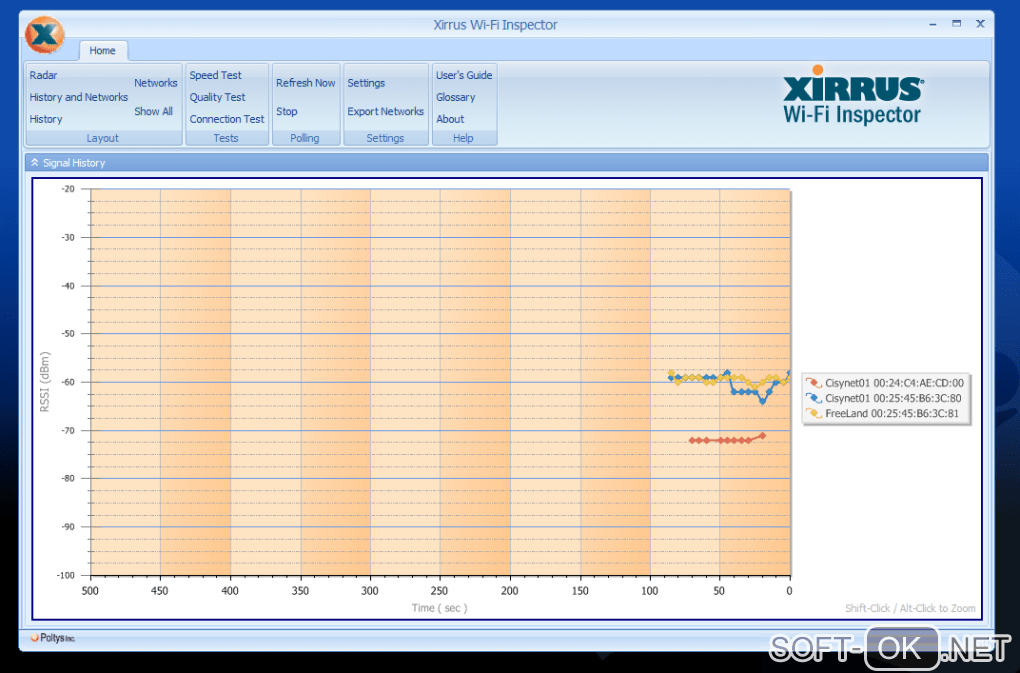The width and height of the screenshot is (1020, 673).
Task: Select the Networks layout option
Action: pos(156,83)
